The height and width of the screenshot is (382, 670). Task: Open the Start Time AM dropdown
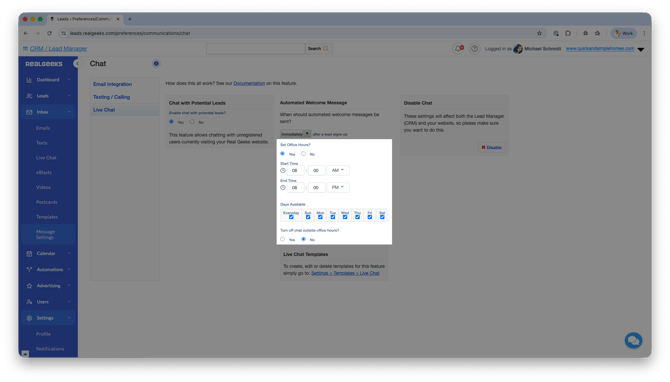pos(338,170)
